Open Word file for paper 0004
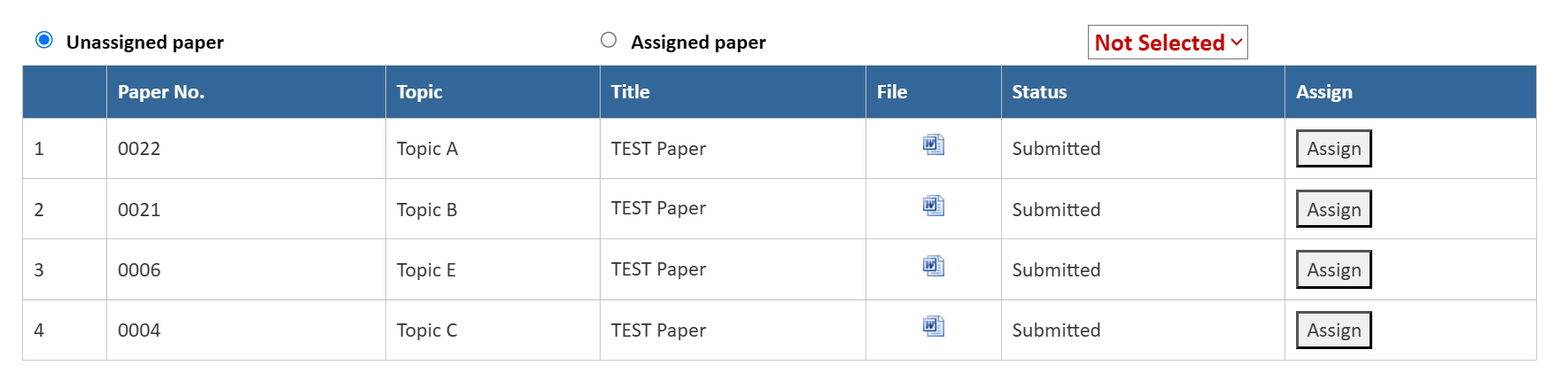Image resolution: width=1568 pixels, height=381 pixels. point(934,326)
